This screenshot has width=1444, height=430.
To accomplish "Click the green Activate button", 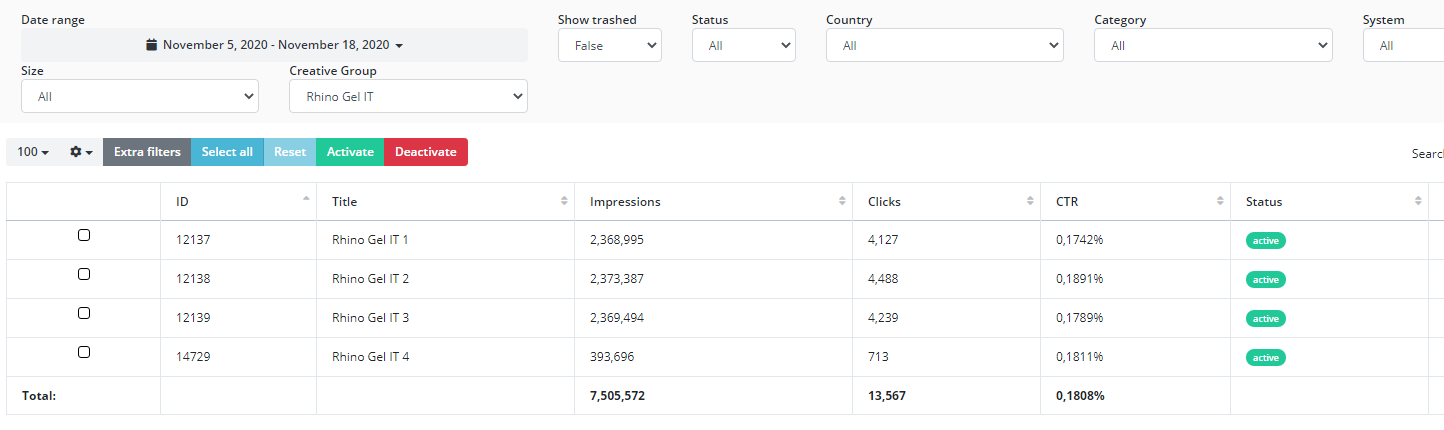I will (x=350, y=152).
